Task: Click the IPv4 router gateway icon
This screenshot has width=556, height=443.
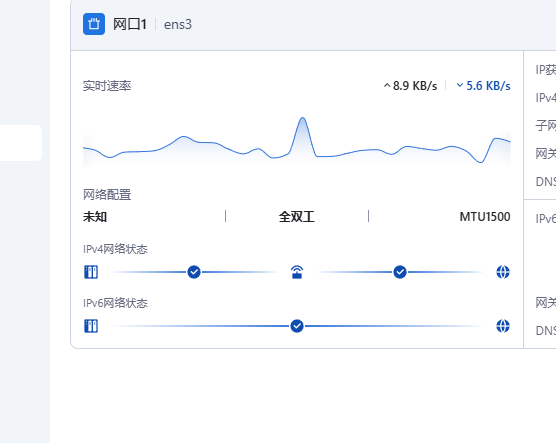Action: pos(297,272)
